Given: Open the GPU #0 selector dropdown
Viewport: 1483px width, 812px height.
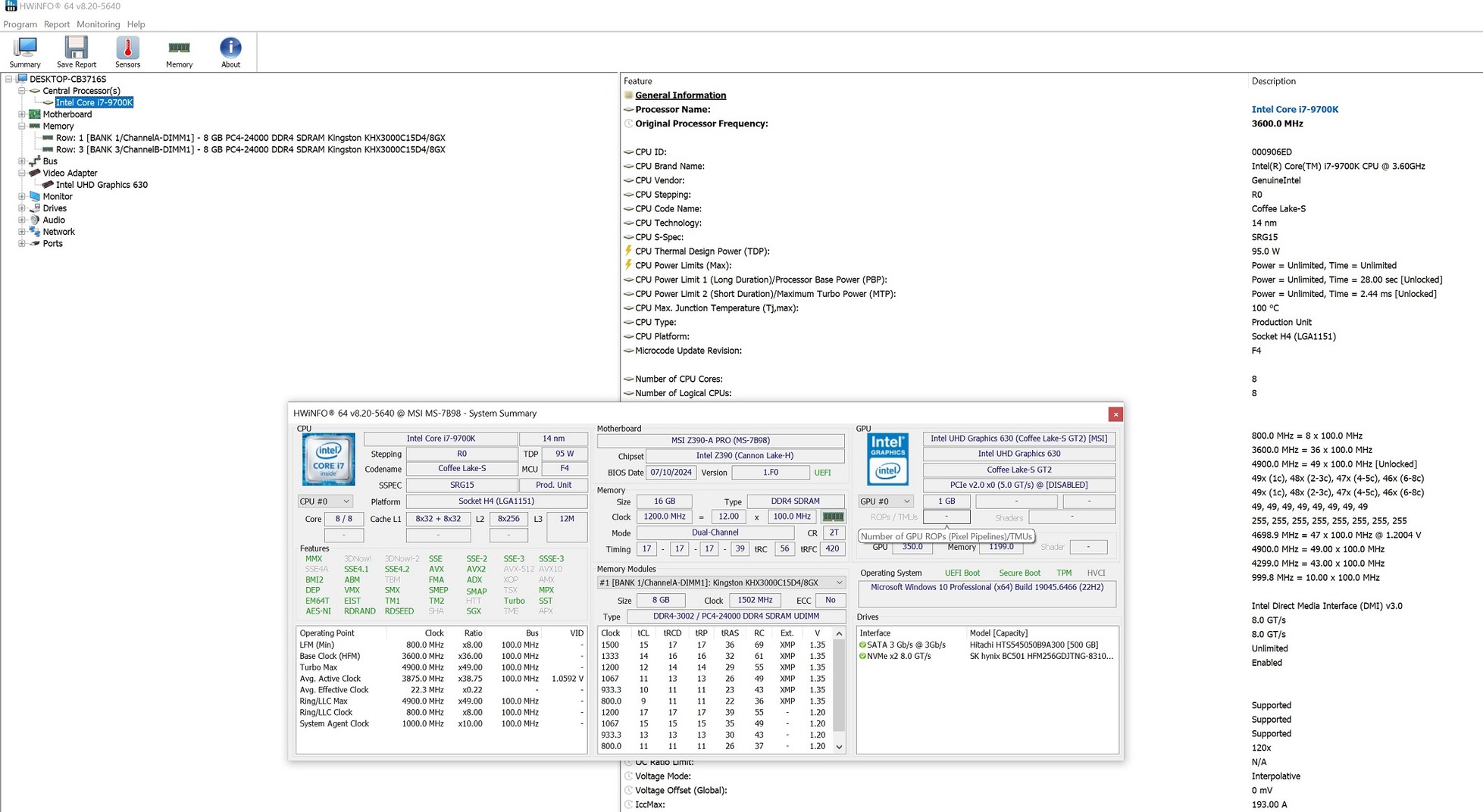Looking at the screenshot, I should 885,501.
